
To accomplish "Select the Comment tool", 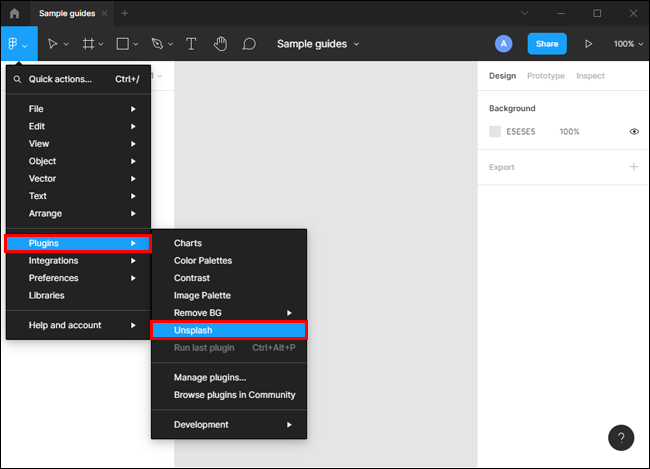I will coord(249,44).
